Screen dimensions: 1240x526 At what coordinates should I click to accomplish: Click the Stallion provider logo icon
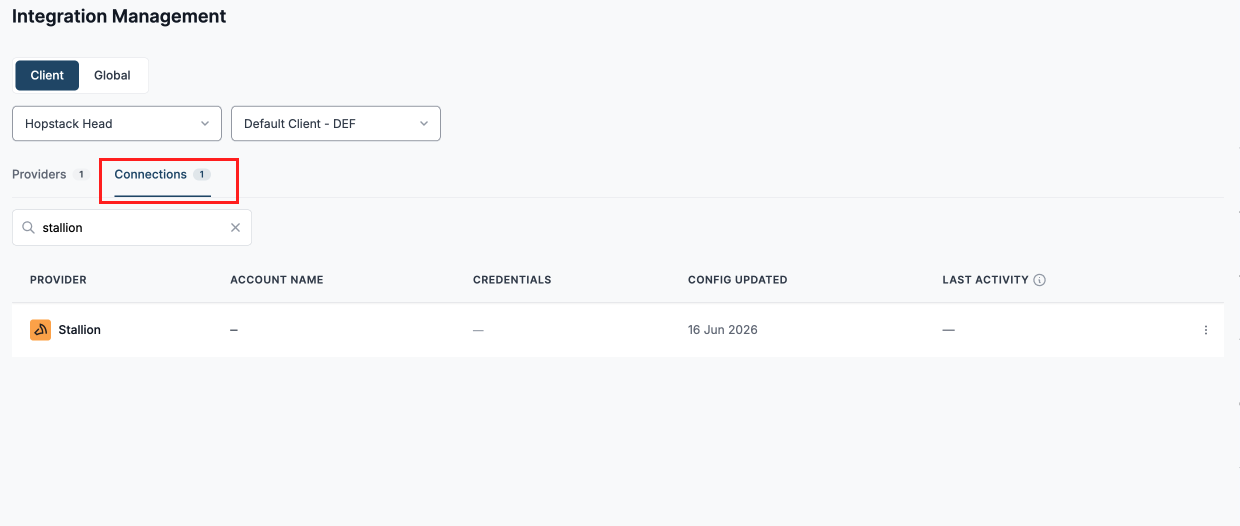pyautogui.click(x=40, y=330)
